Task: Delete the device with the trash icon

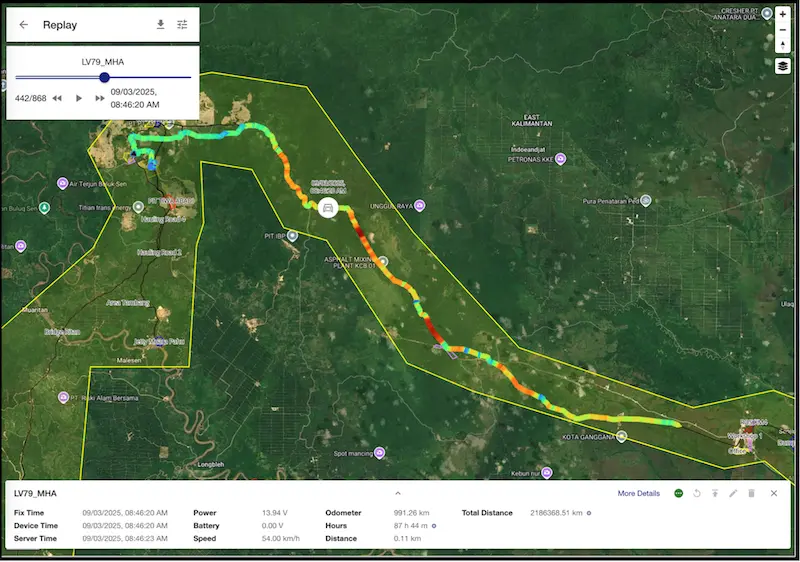Action: pos(751,493)
